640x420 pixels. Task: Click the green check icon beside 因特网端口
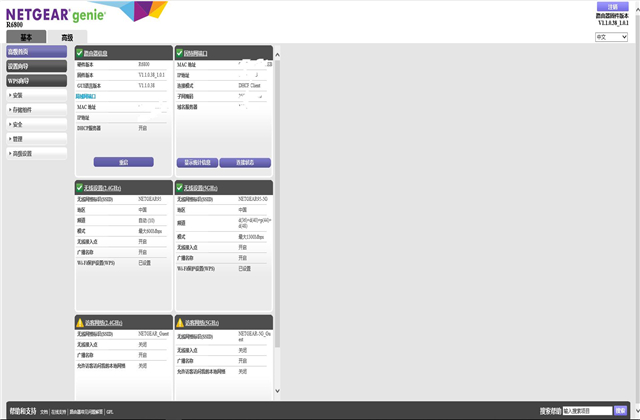coord(180,52)
